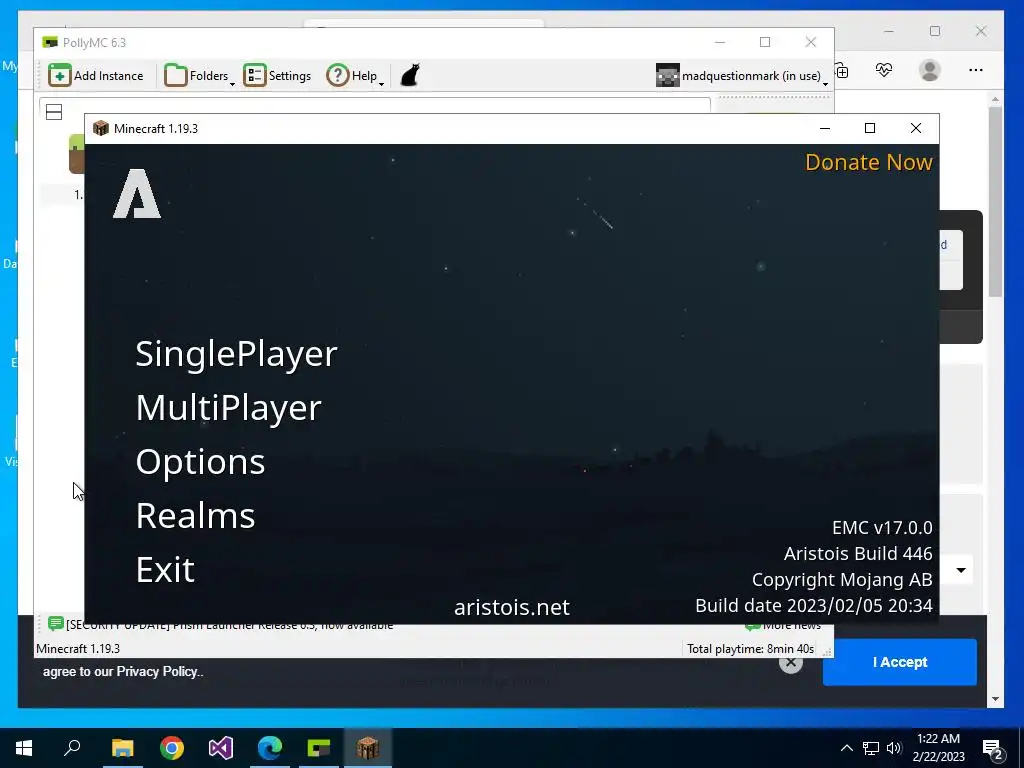Open Microsoft Edge from taskbar

point(270,748)
